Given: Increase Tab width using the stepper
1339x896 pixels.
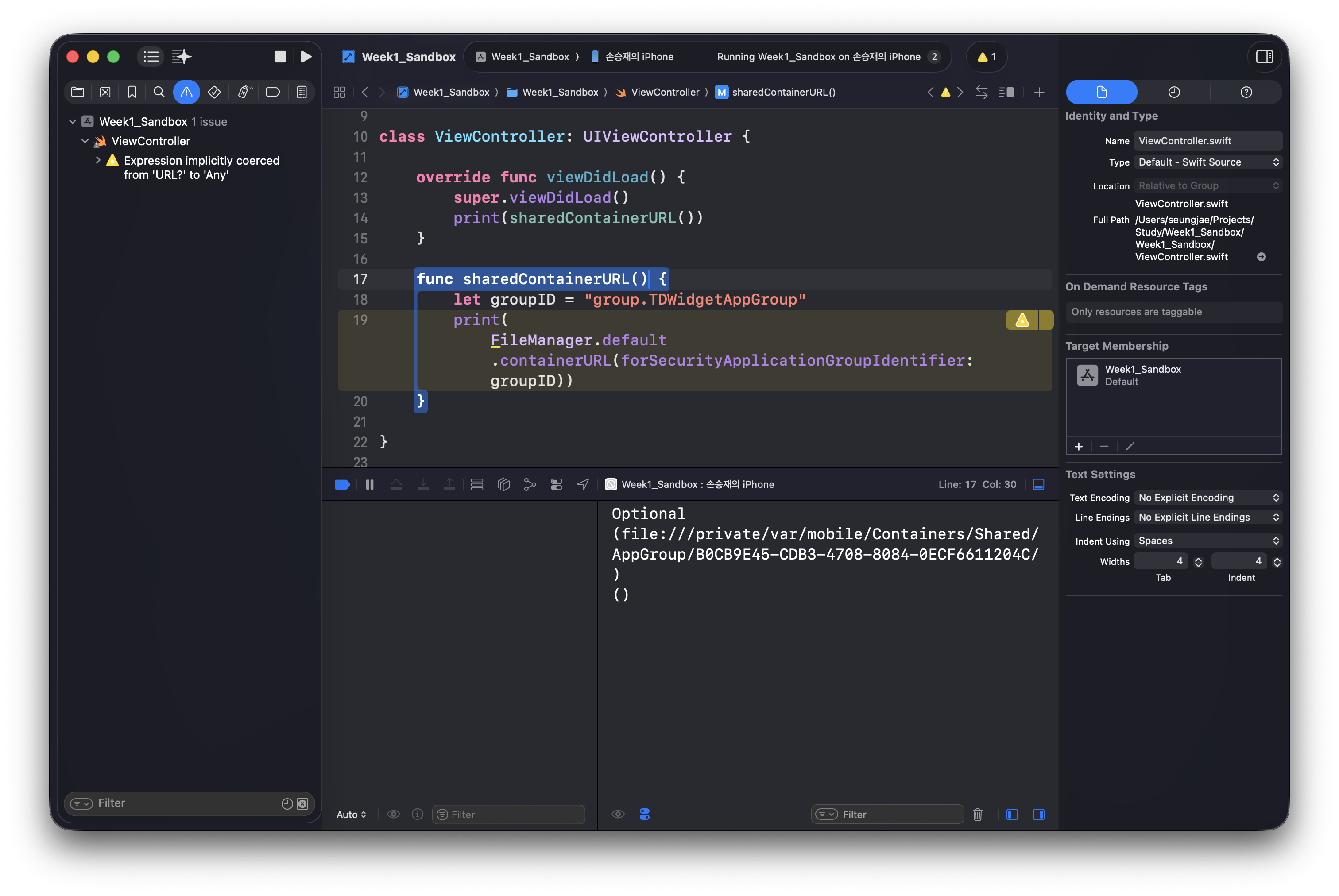Looking at the screenshot, I should click(x=1198, y=558).
